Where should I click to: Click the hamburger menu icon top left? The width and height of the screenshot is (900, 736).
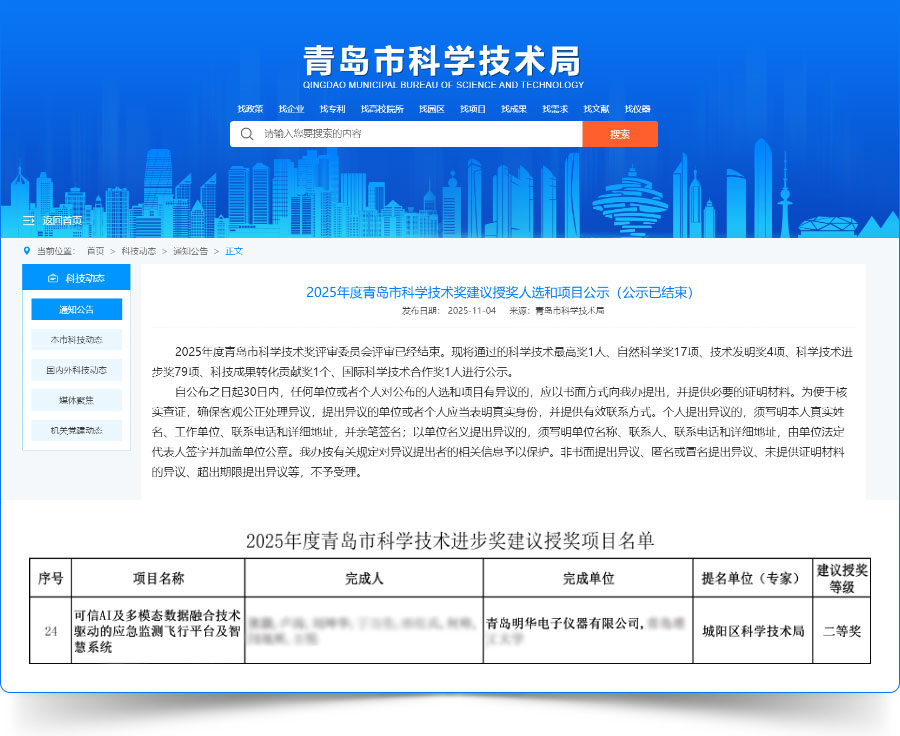[x=29, y=221]
